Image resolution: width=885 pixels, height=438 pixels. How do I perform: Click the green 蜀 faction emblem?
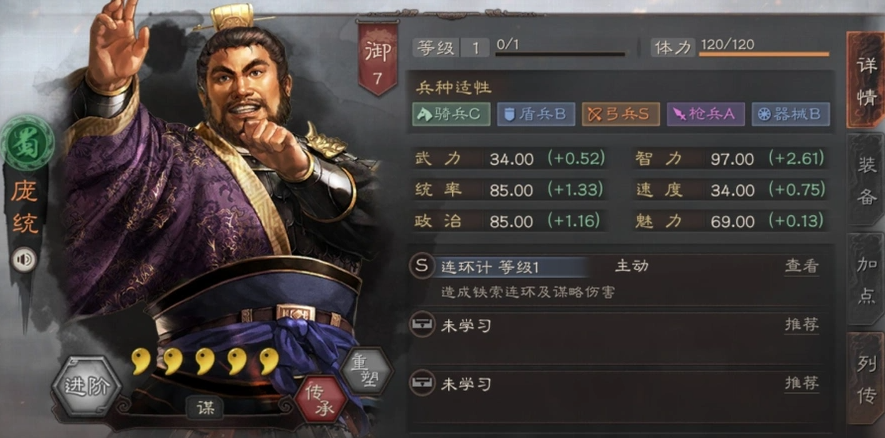[x=27, y=142]
